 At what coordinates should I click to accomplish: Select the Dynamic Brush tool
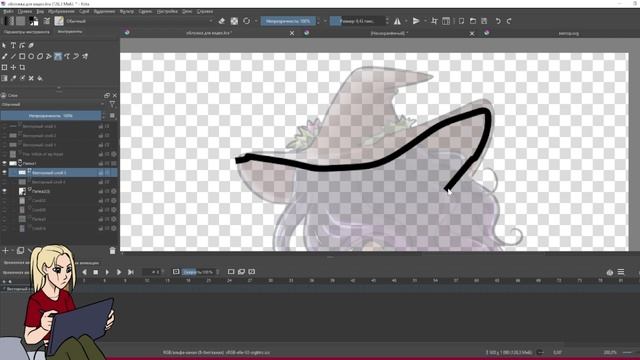76,56
